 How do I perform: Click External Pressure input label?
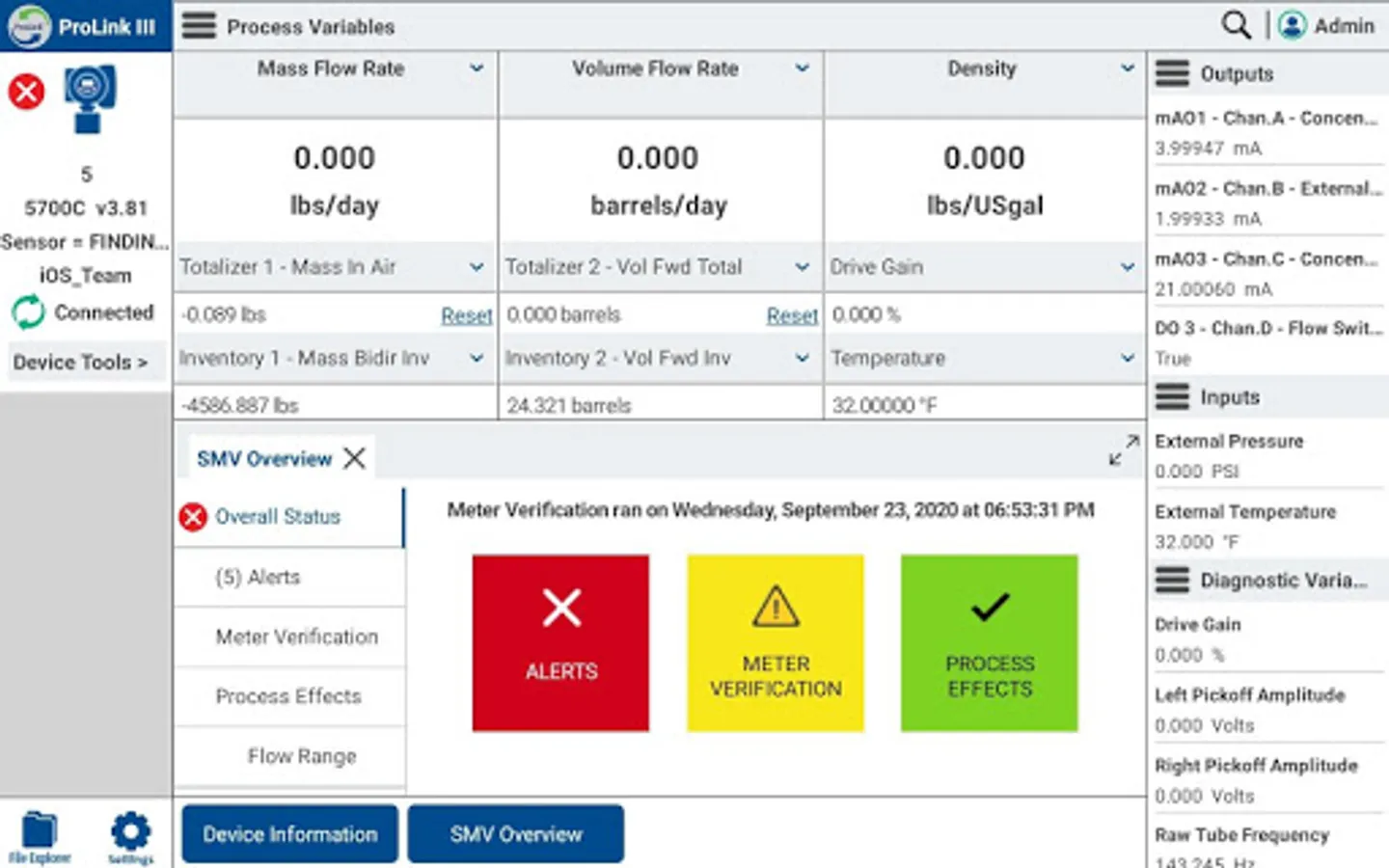click(x=1229, y=441)
